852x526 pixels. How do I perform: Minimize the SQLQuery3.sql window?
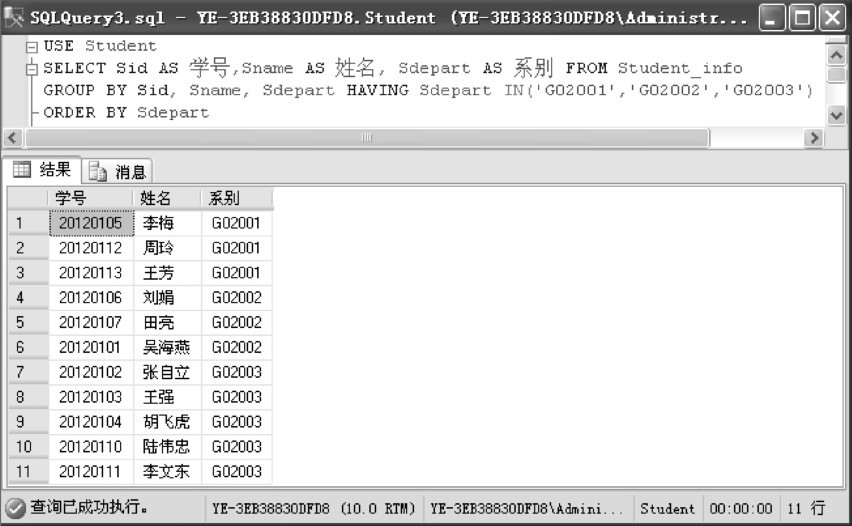(x=771, y=18)
